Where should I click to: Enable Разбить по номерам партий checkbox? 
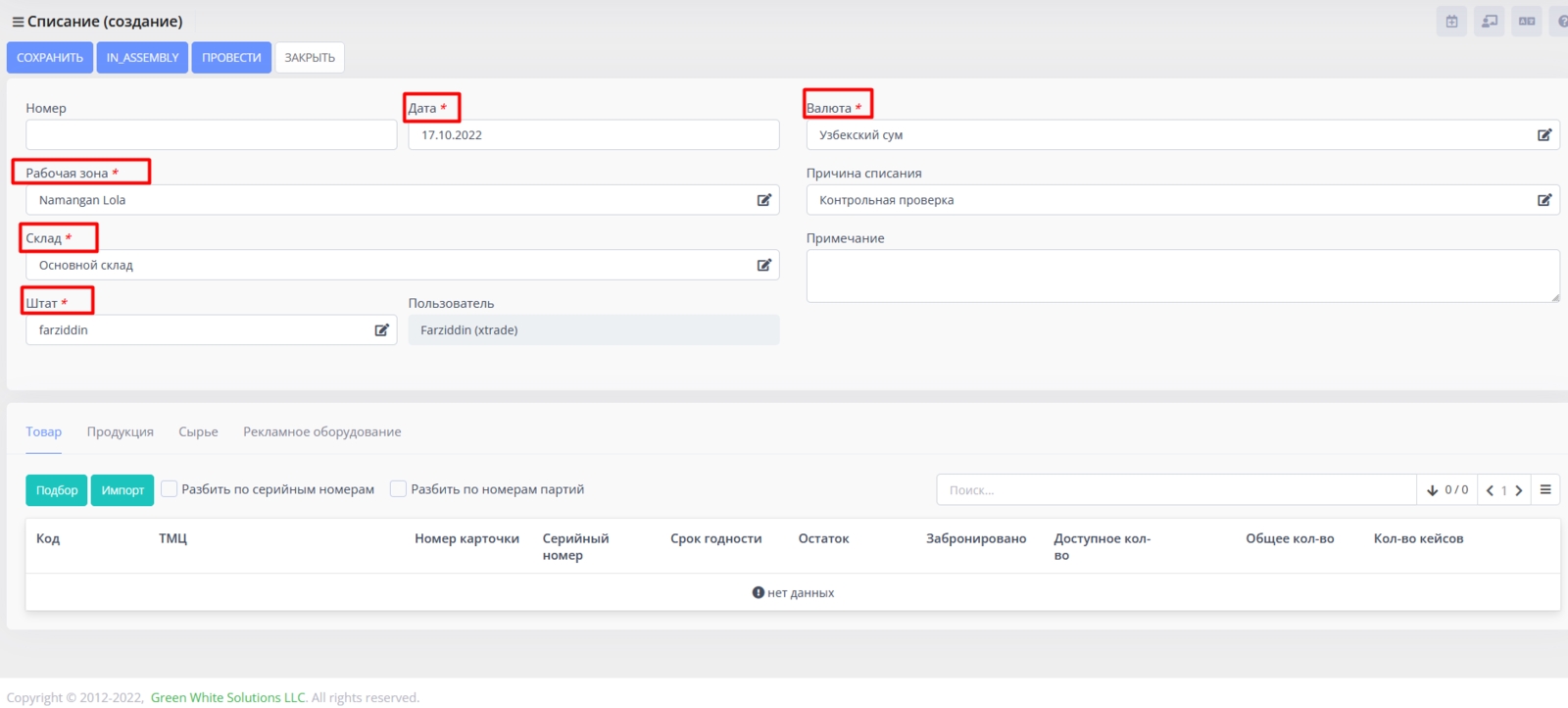pyautogui.click(x=398, y=488)
